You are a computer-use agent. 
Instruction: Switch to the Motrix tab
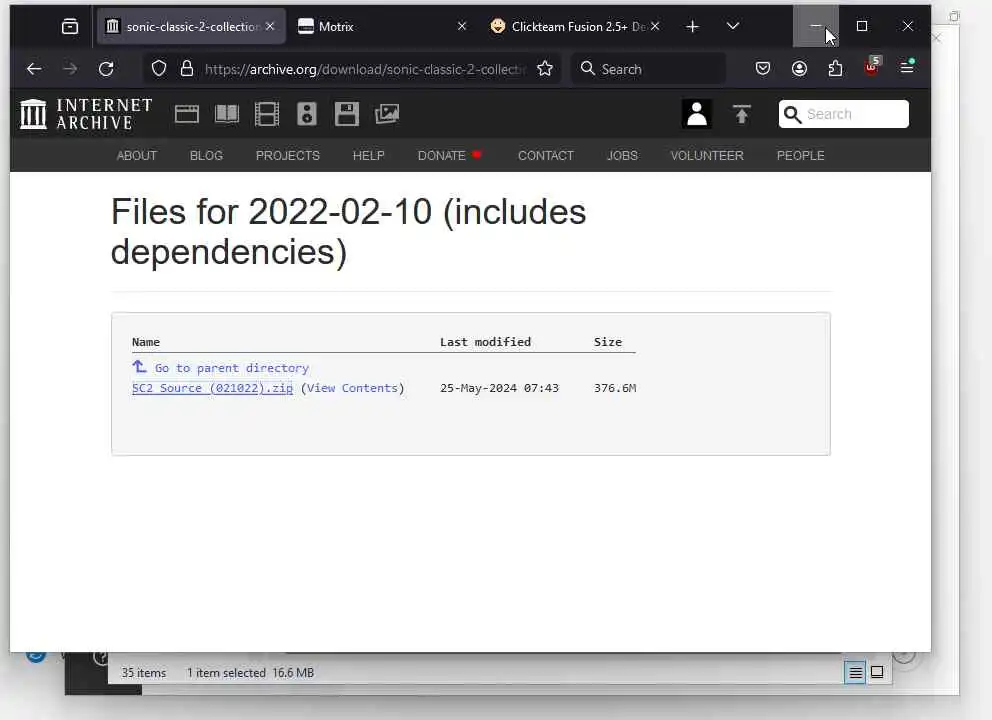pos(382,27)
